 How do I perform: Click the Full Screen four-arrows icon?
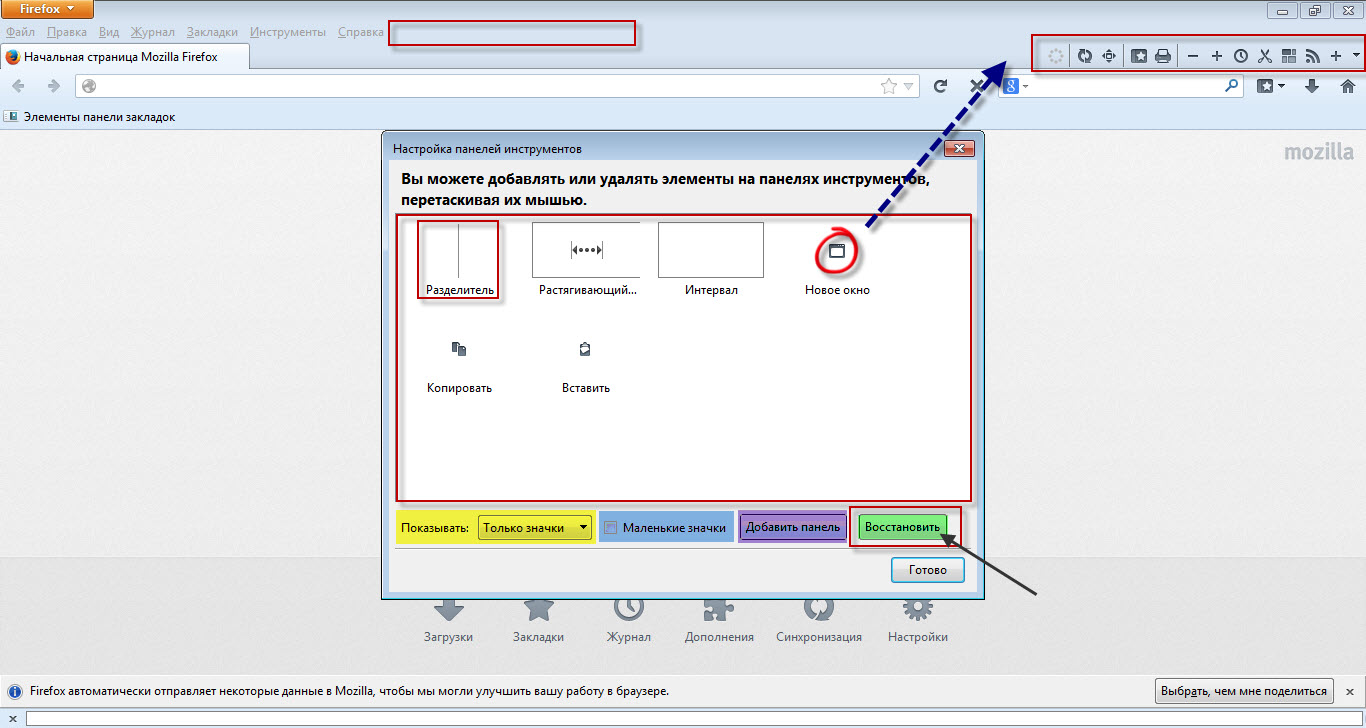pyautogui.click(x=1109, y=56)
